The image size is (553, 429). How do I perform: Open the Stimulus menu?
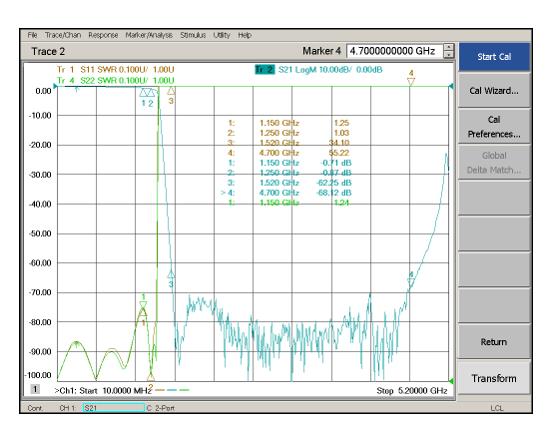[193, 35]
